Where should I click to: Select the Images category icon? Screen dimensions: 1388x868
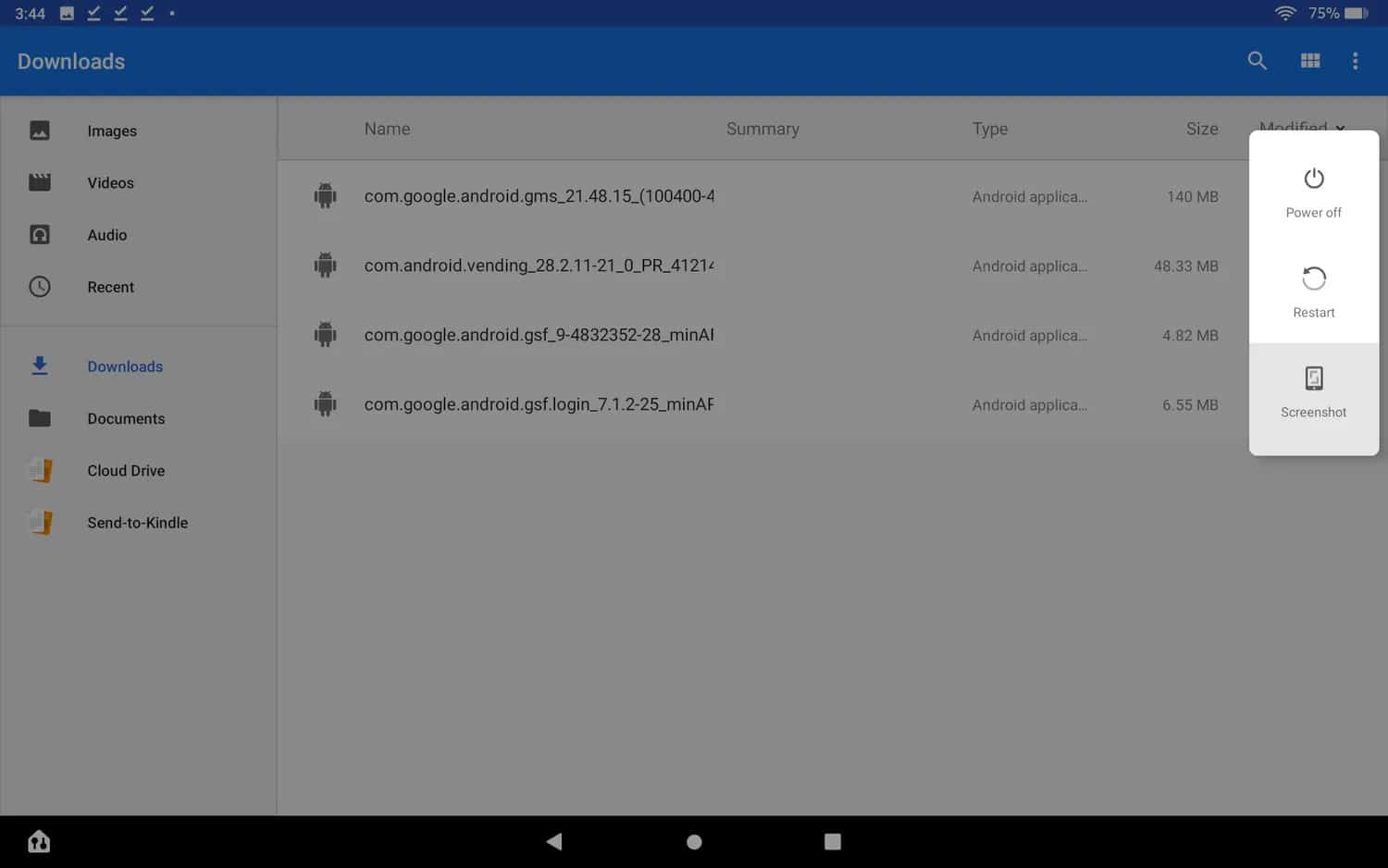[40, 130]
